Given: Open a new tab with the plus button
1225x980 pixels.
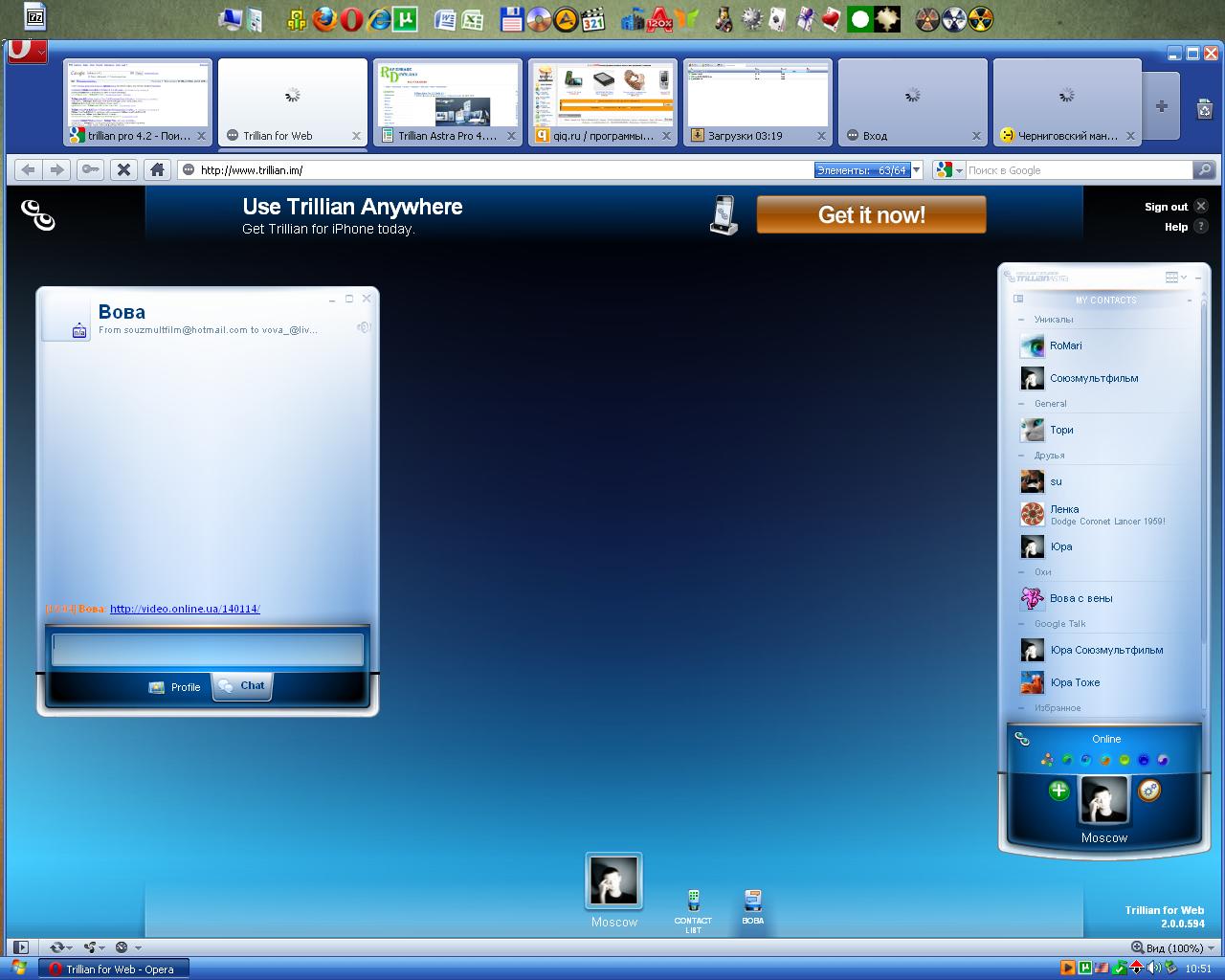Looking at the screenshot, I should (x=1161, y=106).
